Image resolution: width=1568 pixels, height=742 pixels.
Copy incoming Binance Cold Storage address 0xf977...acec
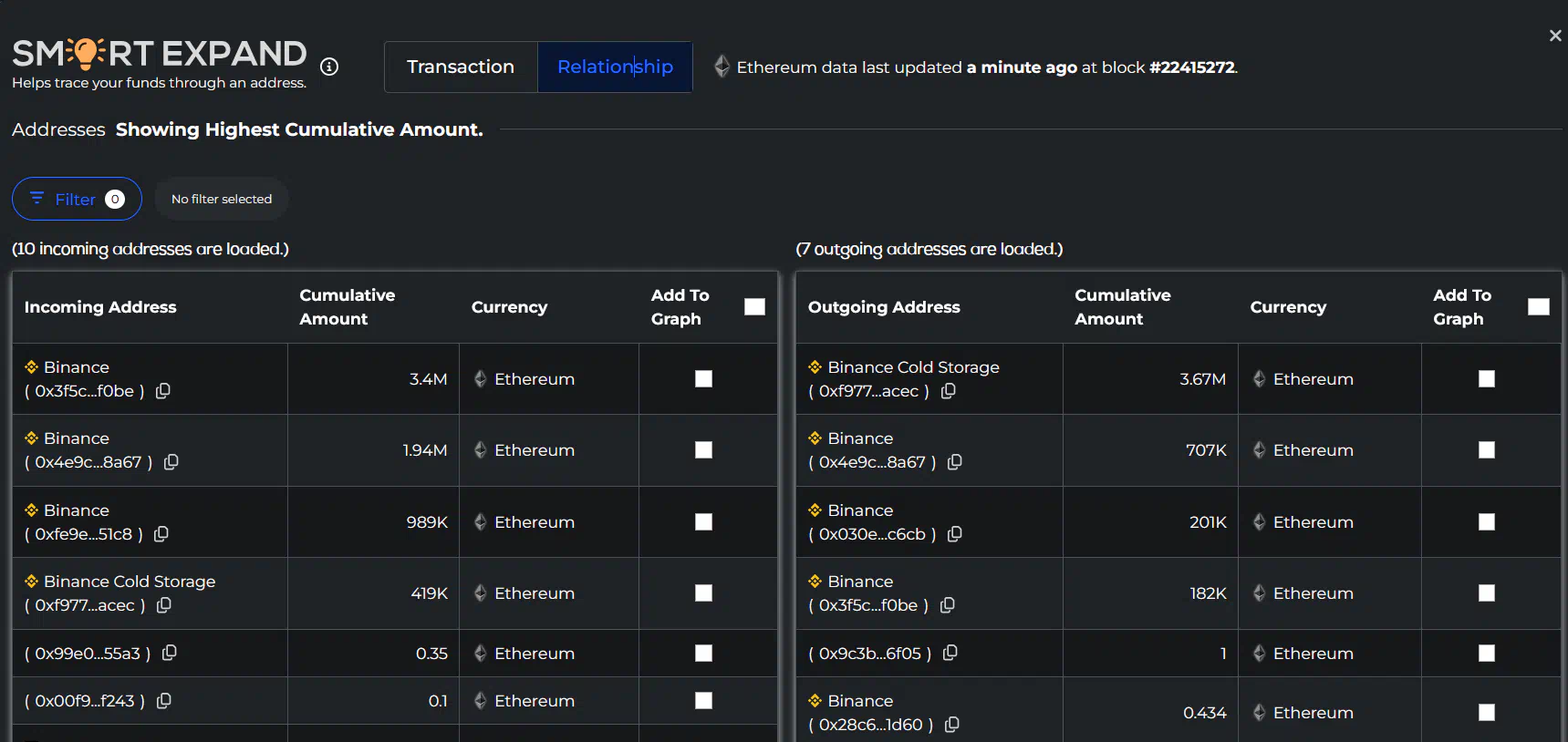pyautogui.click(x=164, y=605)
